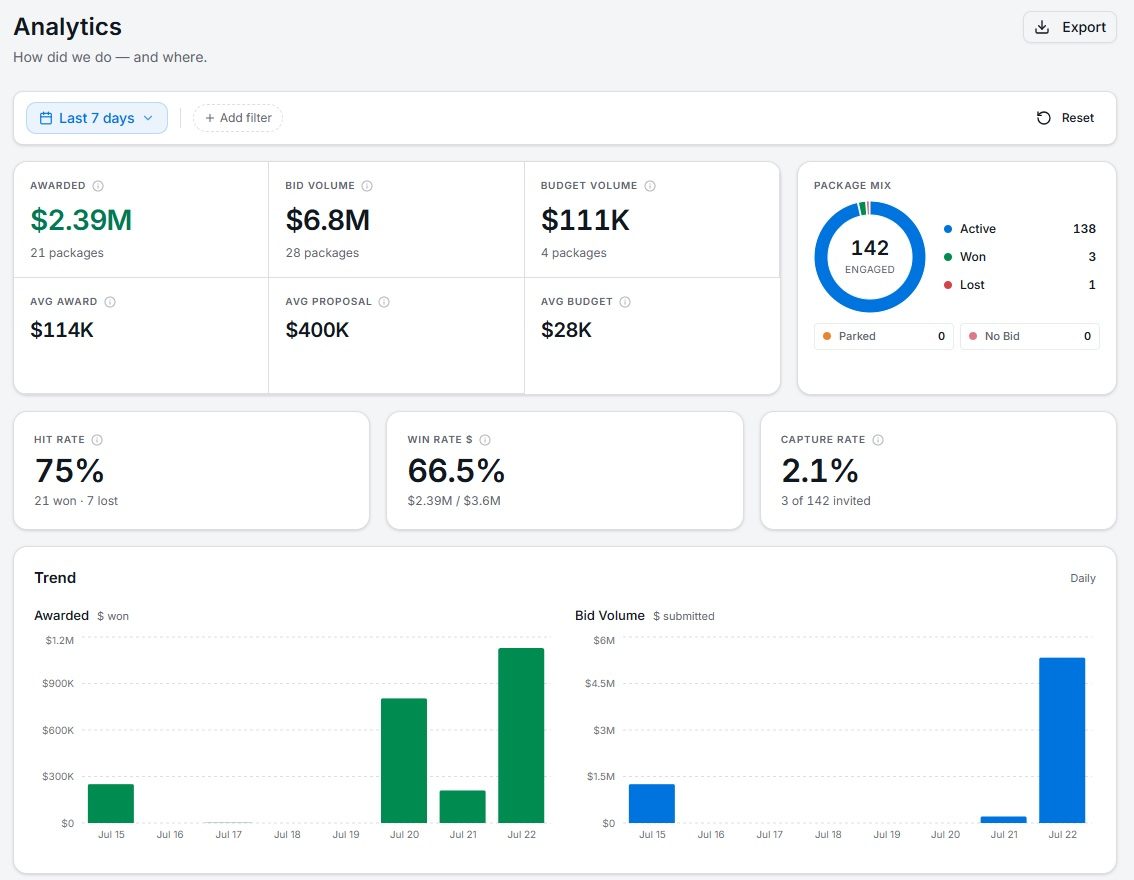Select the Parked package chip

pos(883,336)
